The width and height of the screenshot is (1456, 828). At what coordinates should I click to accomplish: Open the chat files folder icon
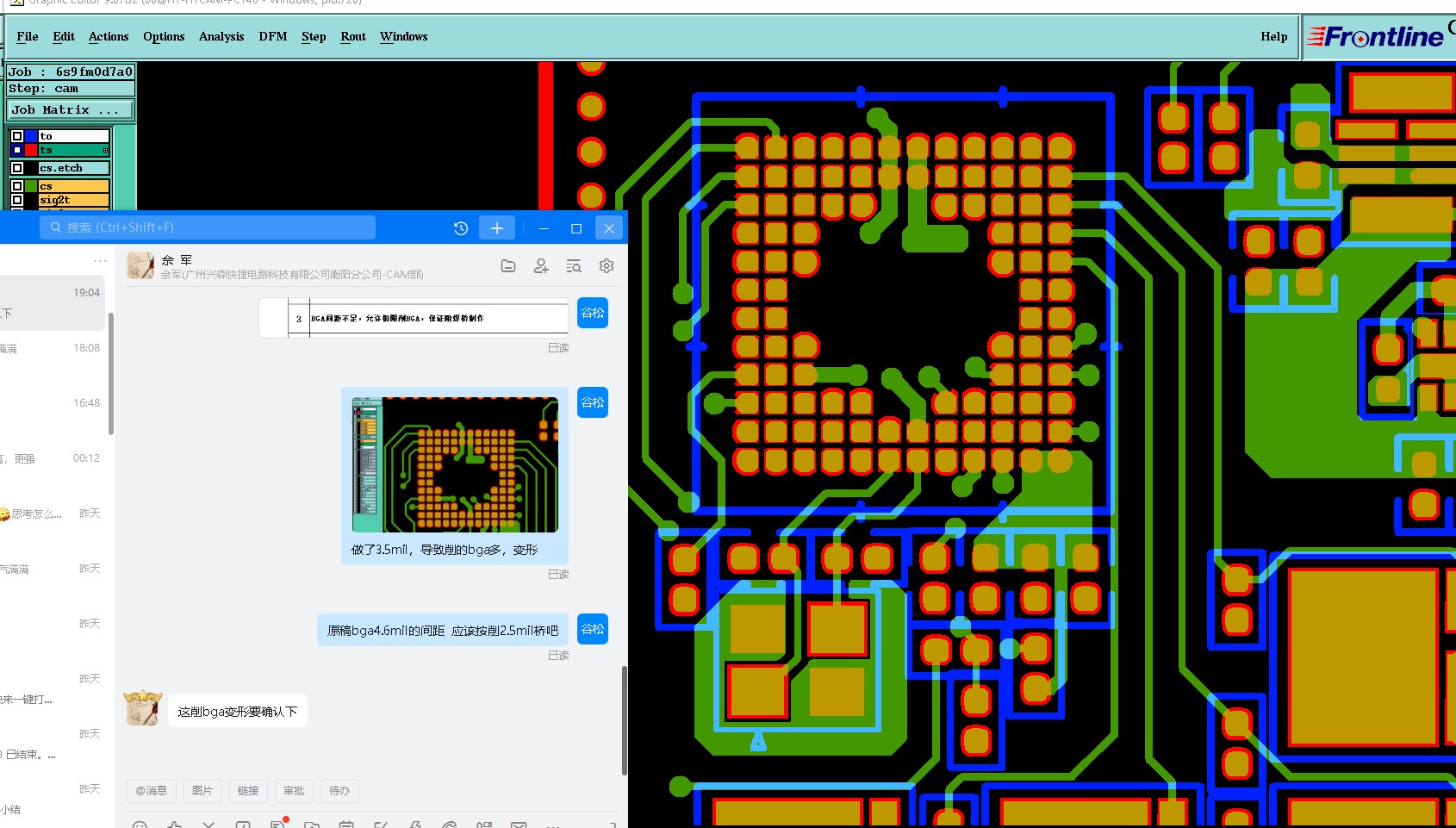pos(508,266)
